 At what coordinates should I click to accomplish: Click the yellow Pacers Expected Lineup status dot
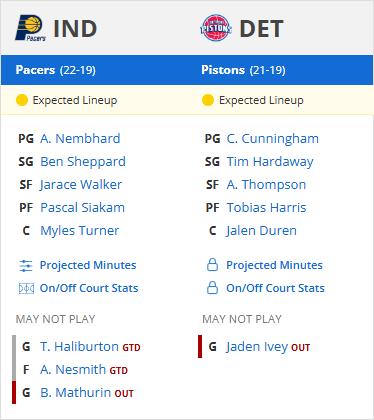22,100
